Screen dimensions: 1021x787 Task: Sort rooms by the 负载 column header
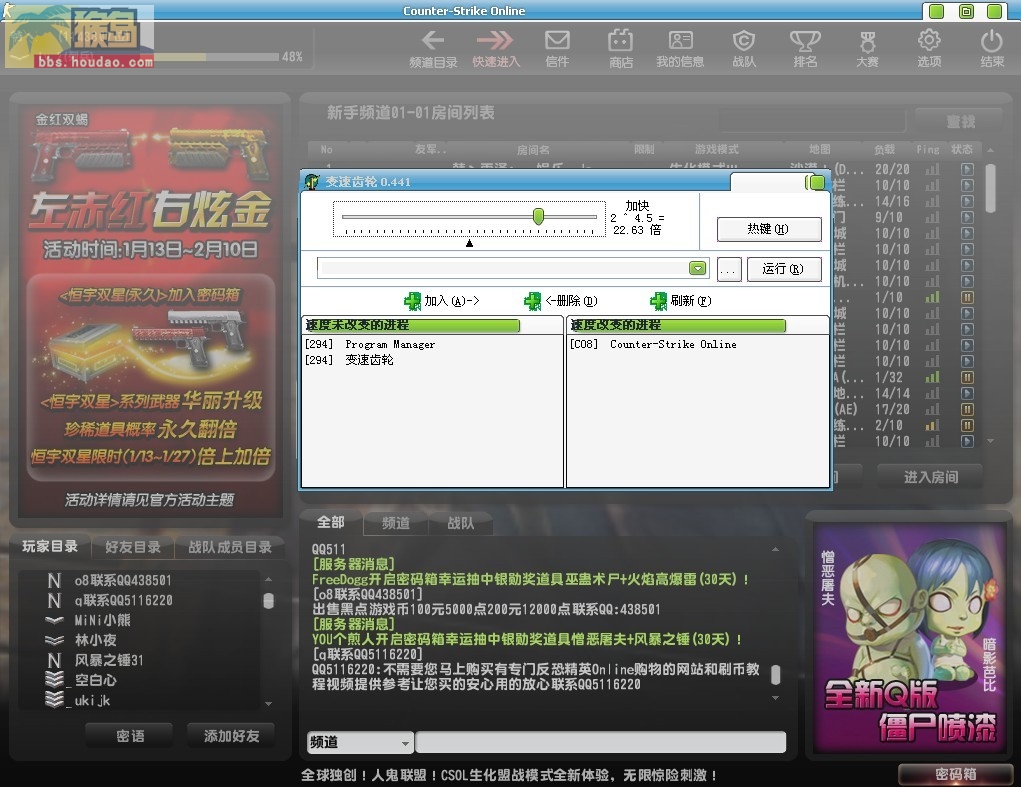pyautogui.click(x=884, y=149)
